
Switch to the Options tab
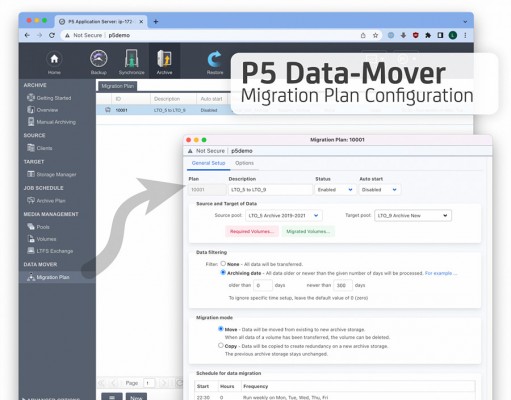click(x=244, y=163)
